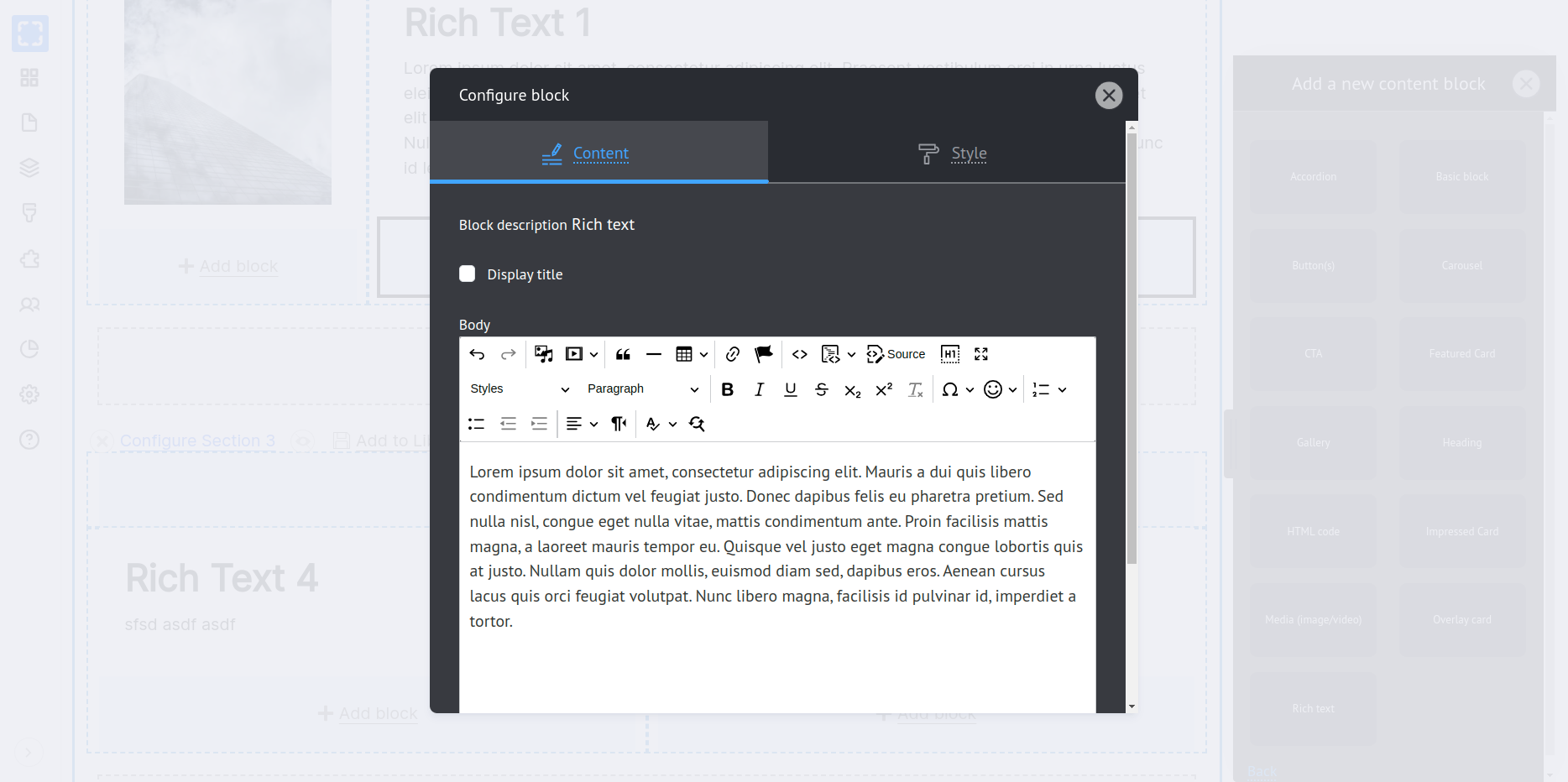Click the text alignment icon
The image size is (1568, 782).
click(574, 424)
